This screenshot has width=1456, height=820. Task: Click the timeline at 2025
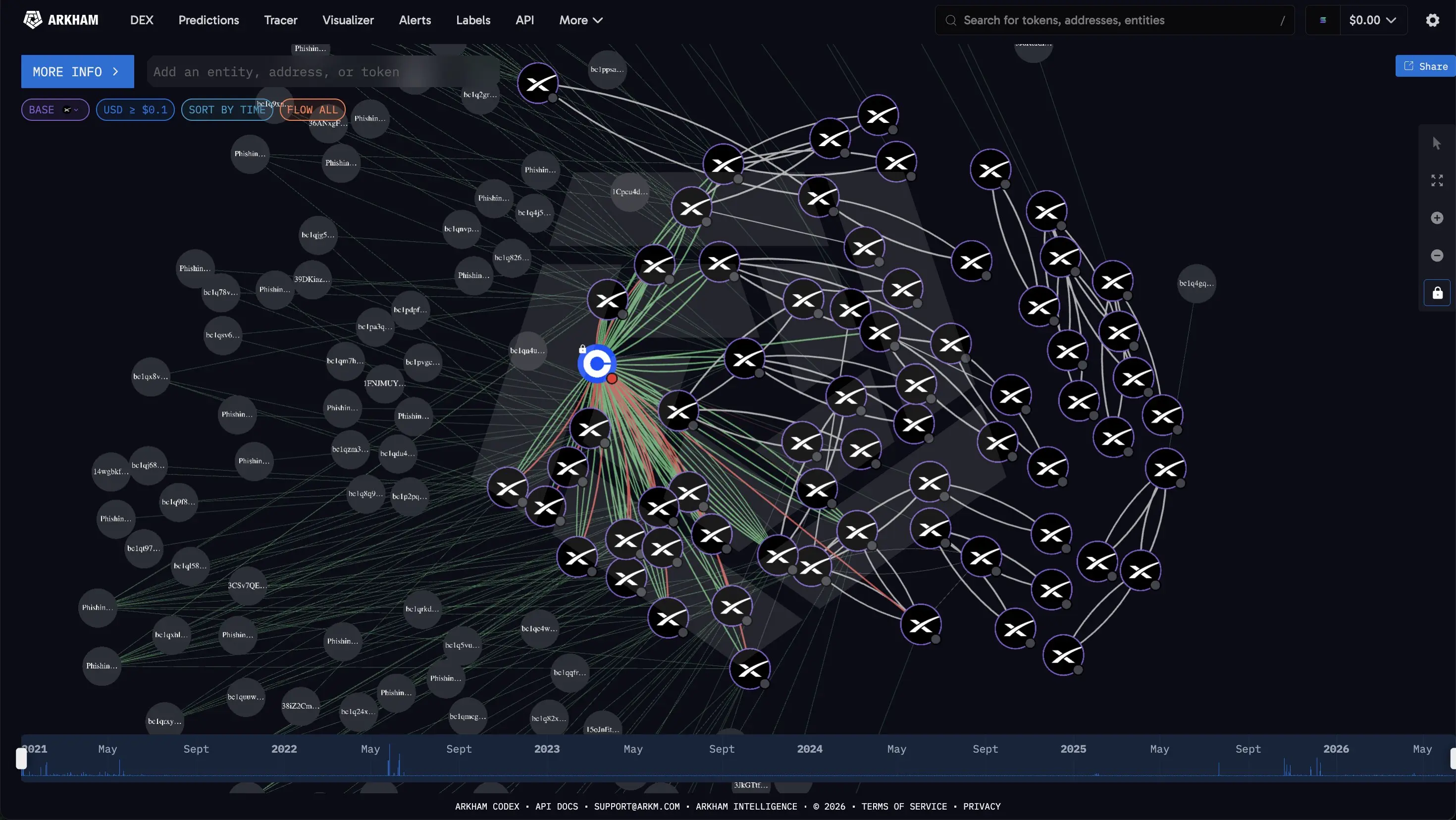pos(1073,749)
